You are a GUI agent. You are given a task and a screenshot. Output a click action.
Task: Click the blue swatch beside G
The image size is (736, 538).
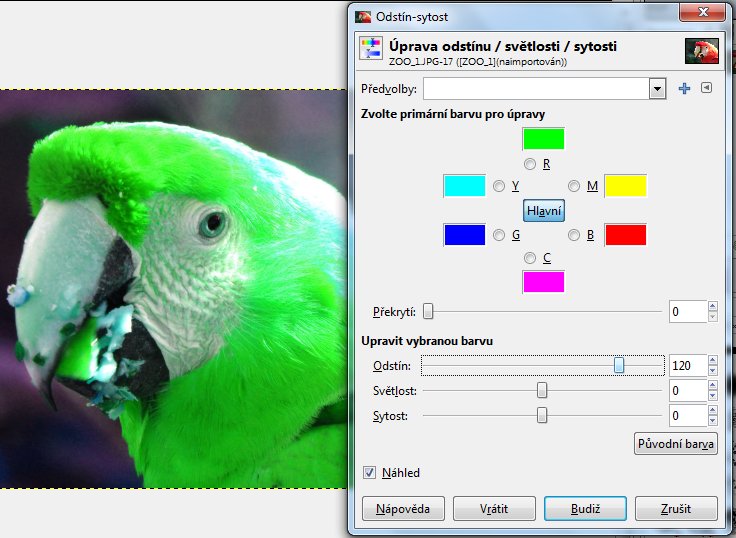[465, 235]
